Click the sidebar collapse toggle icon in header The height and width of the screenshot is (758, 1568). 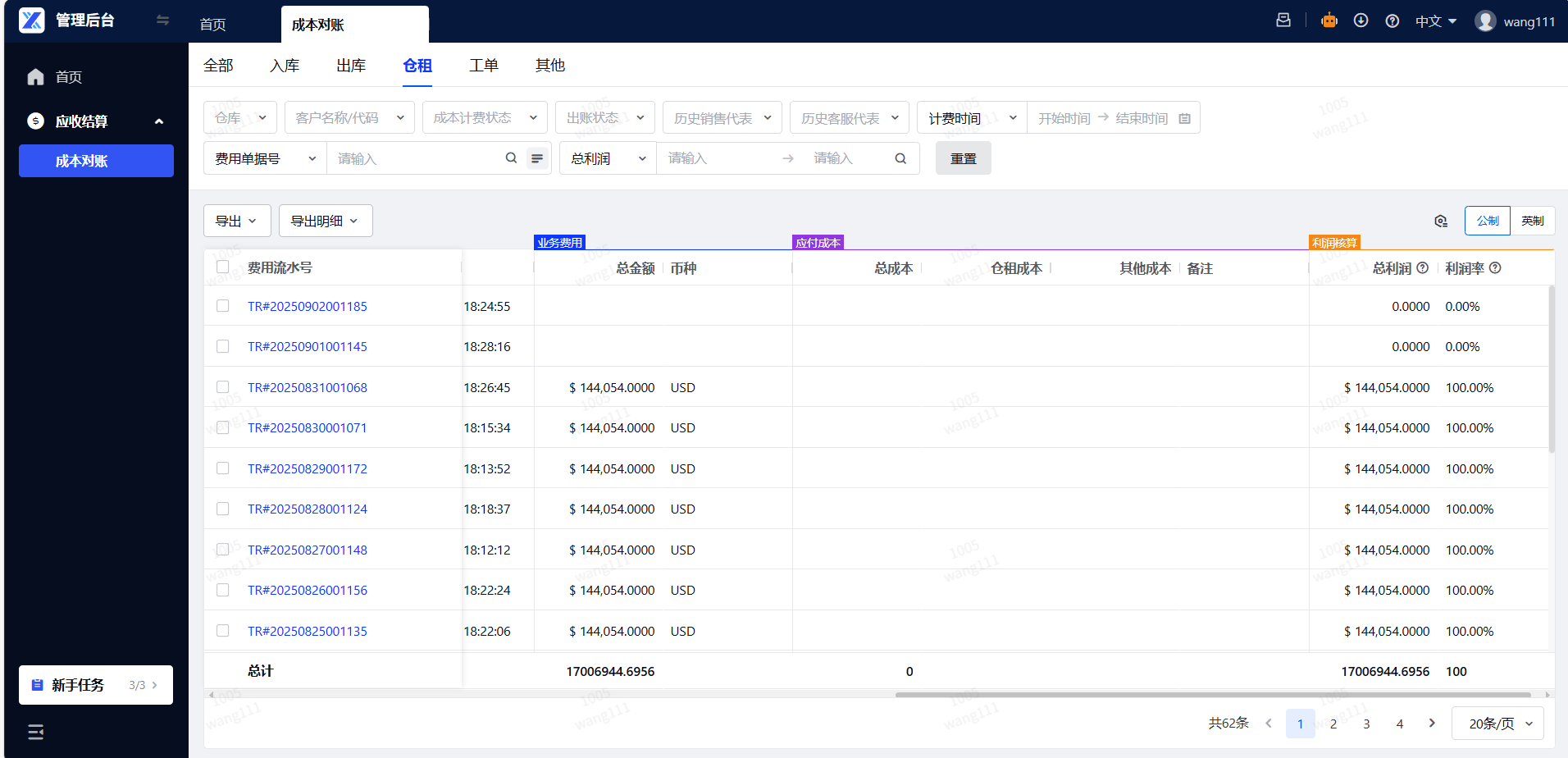click(162, 21)
